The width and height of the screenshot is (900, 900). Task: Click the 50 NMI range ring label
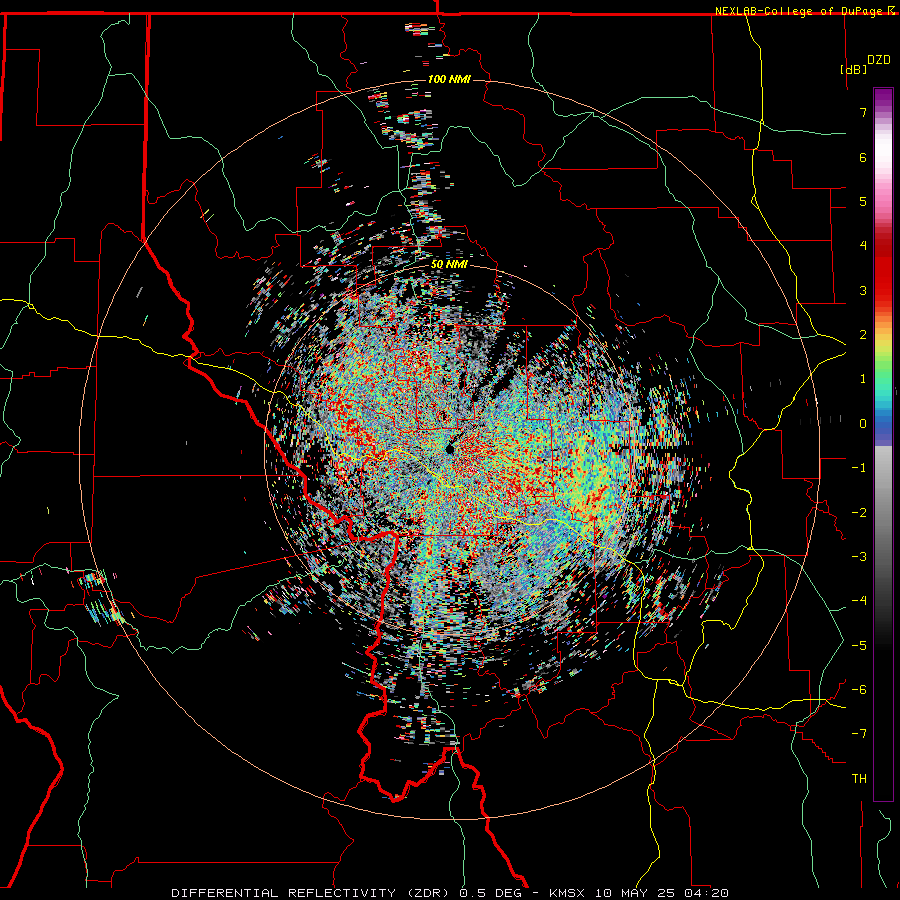click(449, 264)
